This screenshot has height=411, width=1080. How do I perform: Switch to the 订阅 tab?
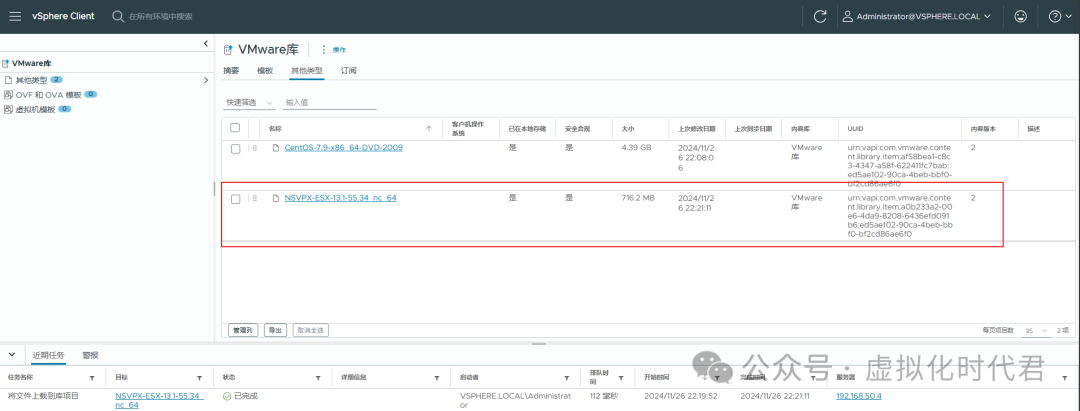[349, 71]
